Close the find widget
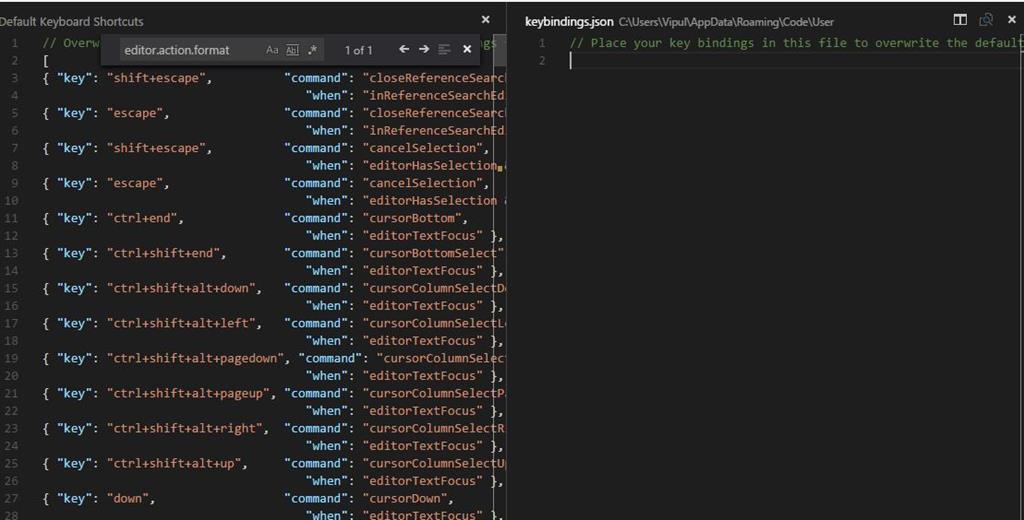Screen dimensions: 1024x520 (467, 50)
